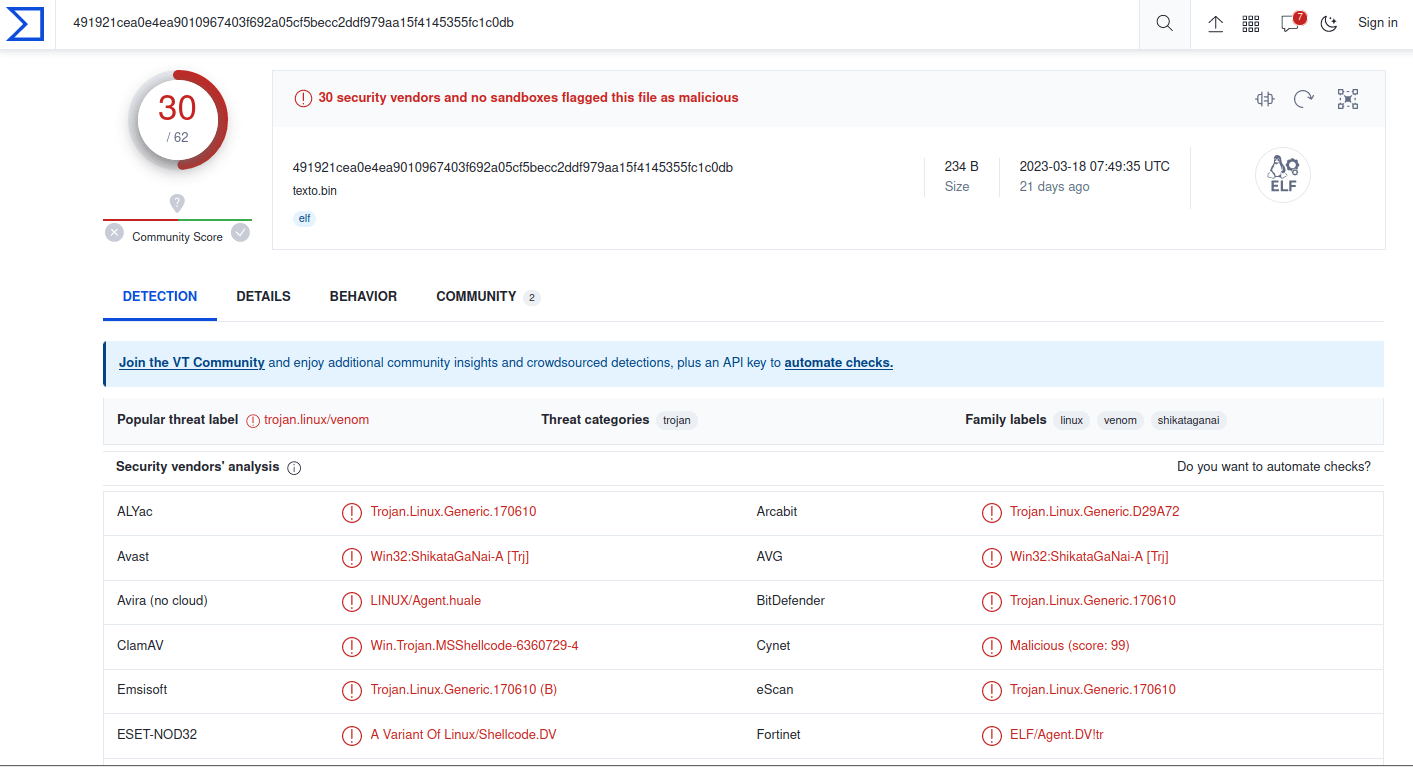Vote positive with community score checkmark
This screenshot has height=767, width=1413.
click(x=240, y=233)
